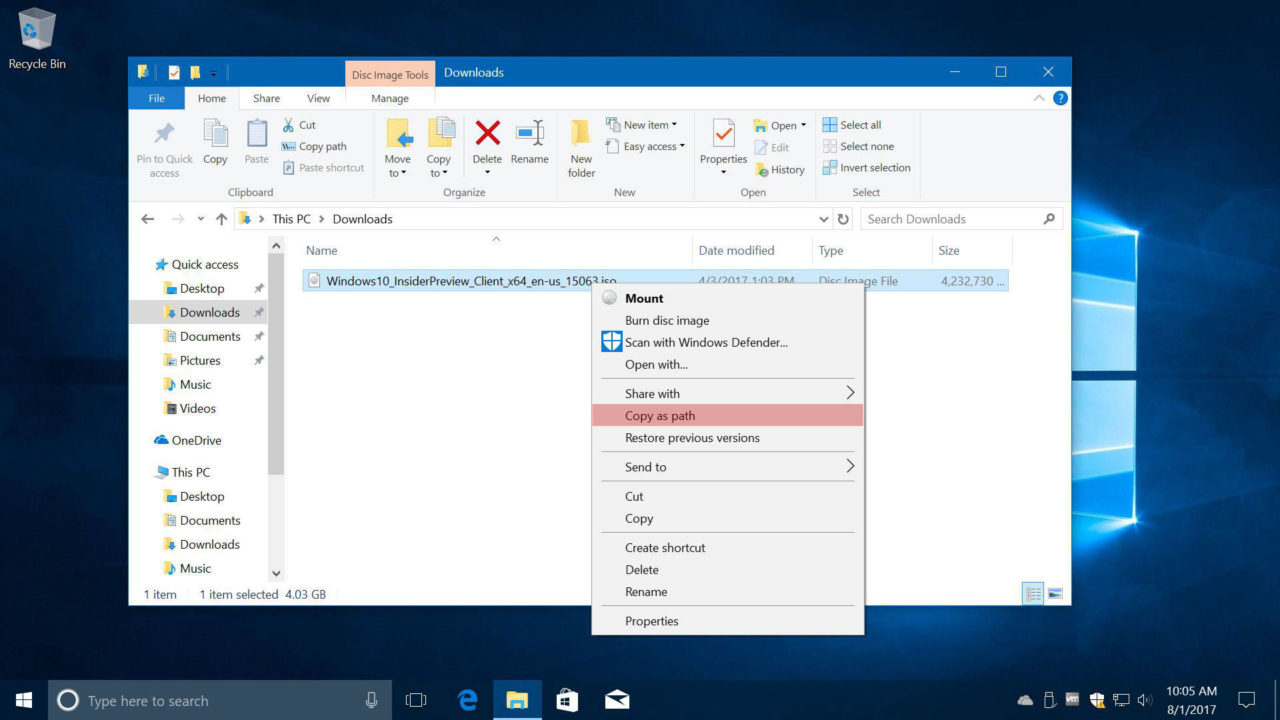Viewport: 1280px width, 720px height.
Task: Navigate back with the back arrow
Action: [x=147, y=219]
